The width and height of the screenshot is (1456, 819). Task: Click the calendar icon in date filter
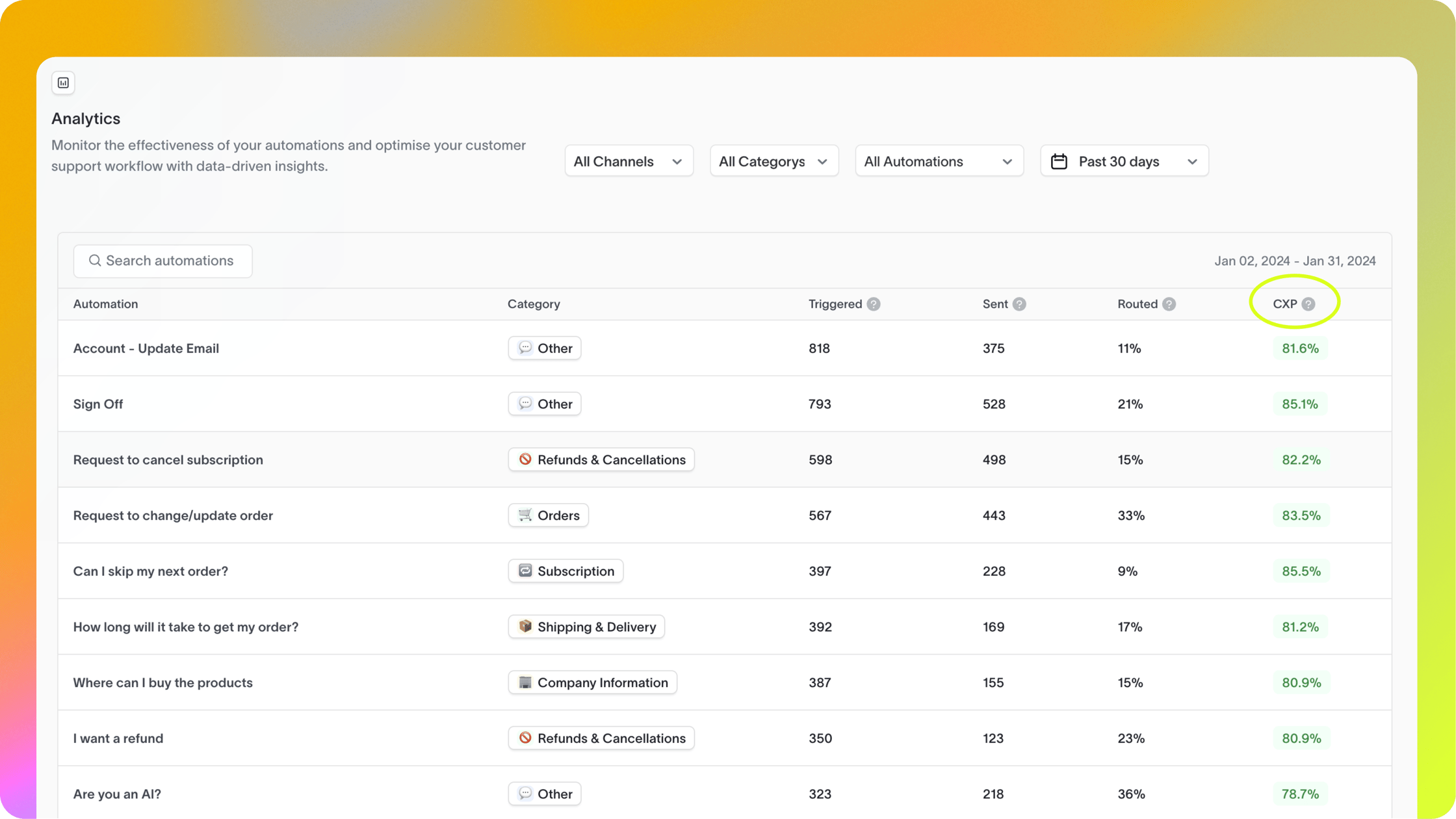tap(1059, 161)
